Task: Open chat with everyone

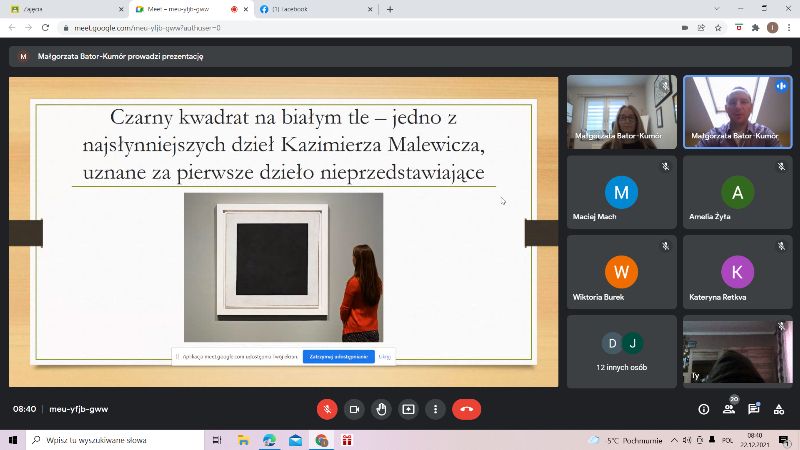Action: (x=754, y=409)
